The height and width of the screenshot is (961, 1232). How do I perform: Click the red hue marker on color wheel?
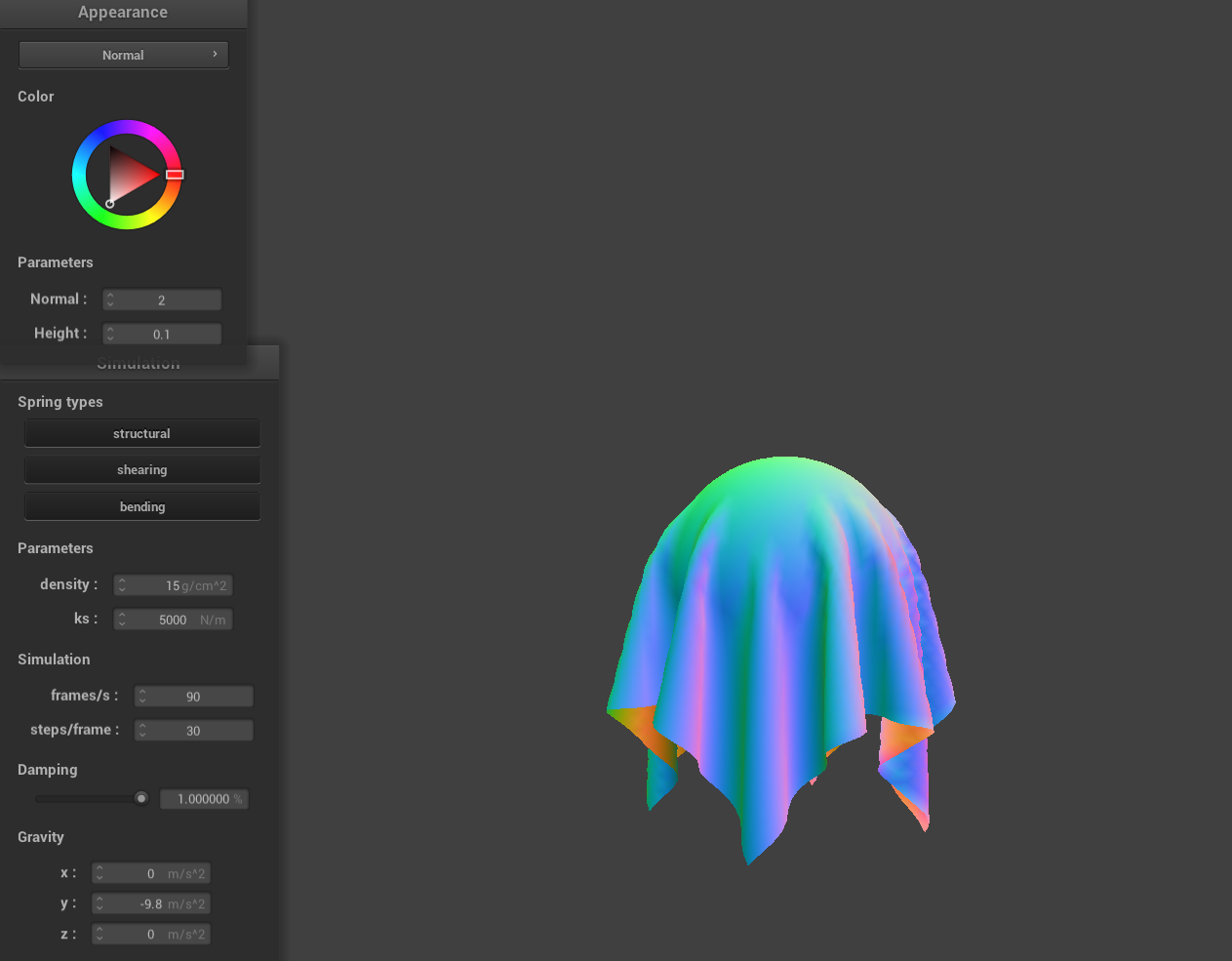(x=175, y=175)
